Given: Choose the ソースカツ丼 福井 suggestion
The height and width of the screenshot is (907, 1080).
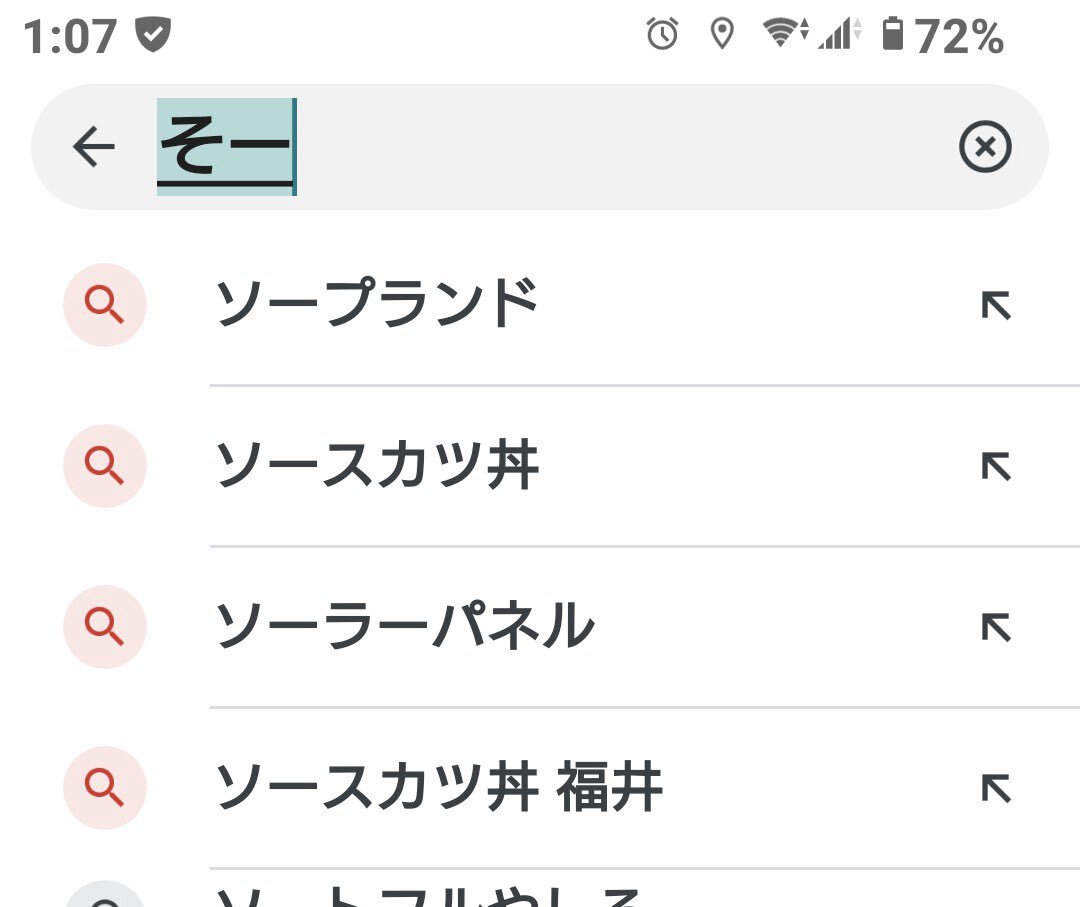Looking at the screenshot, I should 439,787.
